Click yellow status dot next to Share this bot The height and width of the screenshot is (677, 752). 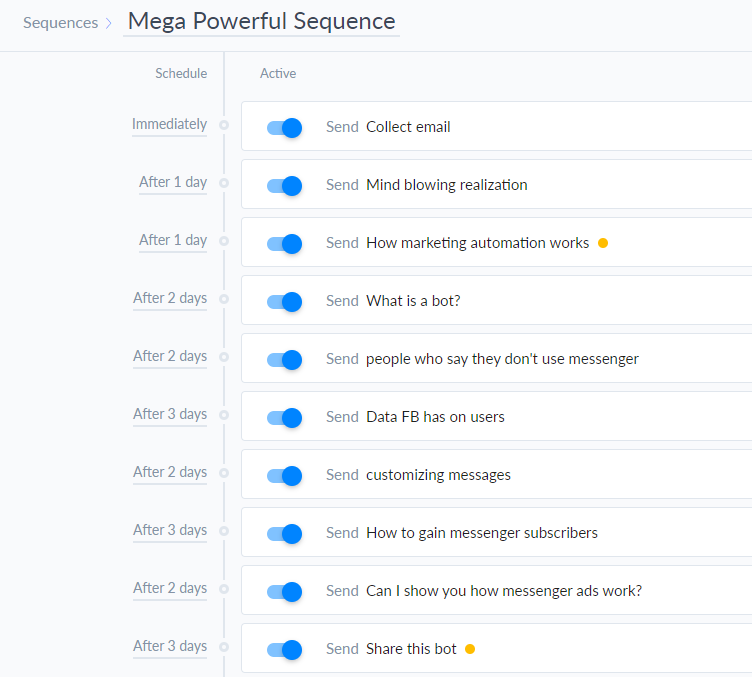coord(470,649)
